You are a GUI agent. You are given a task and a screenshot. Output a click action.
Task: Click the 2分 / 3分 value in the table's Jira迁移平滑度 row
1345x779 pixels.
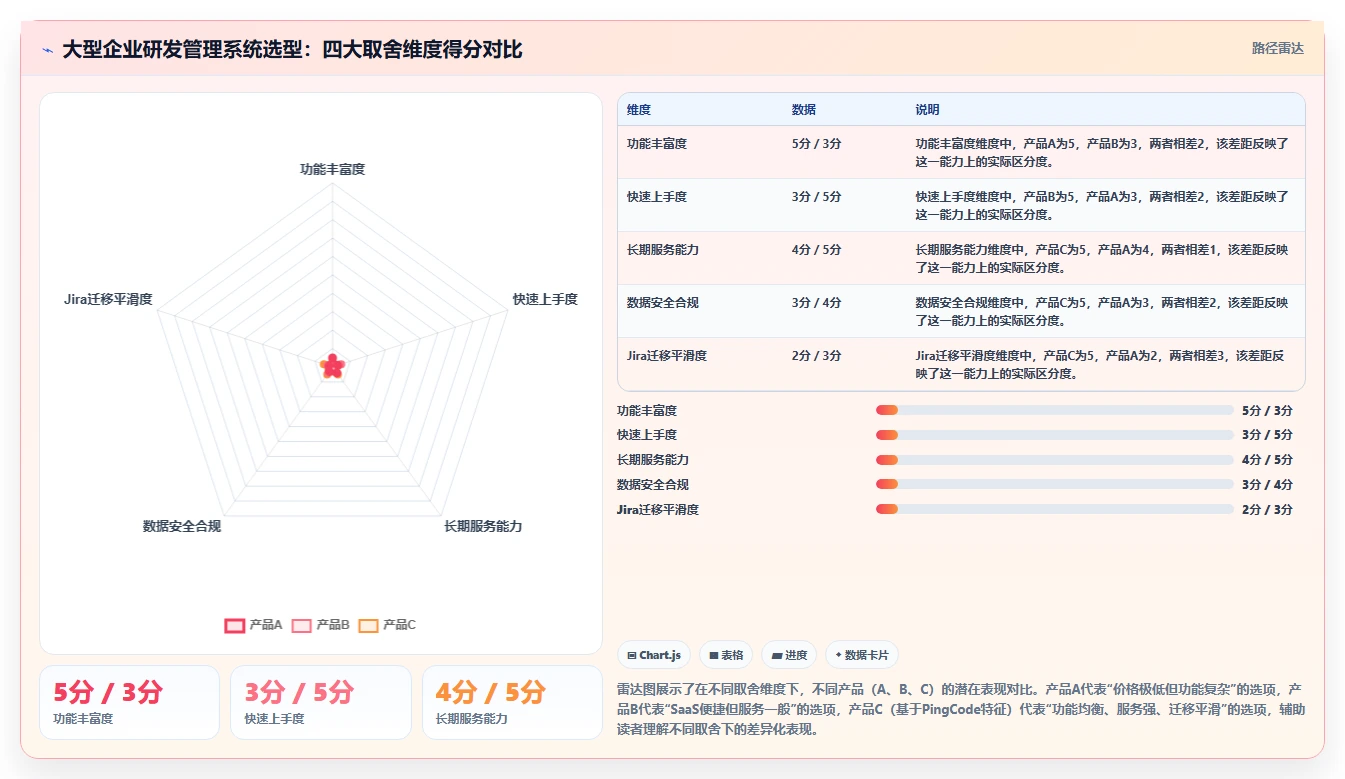816,356
